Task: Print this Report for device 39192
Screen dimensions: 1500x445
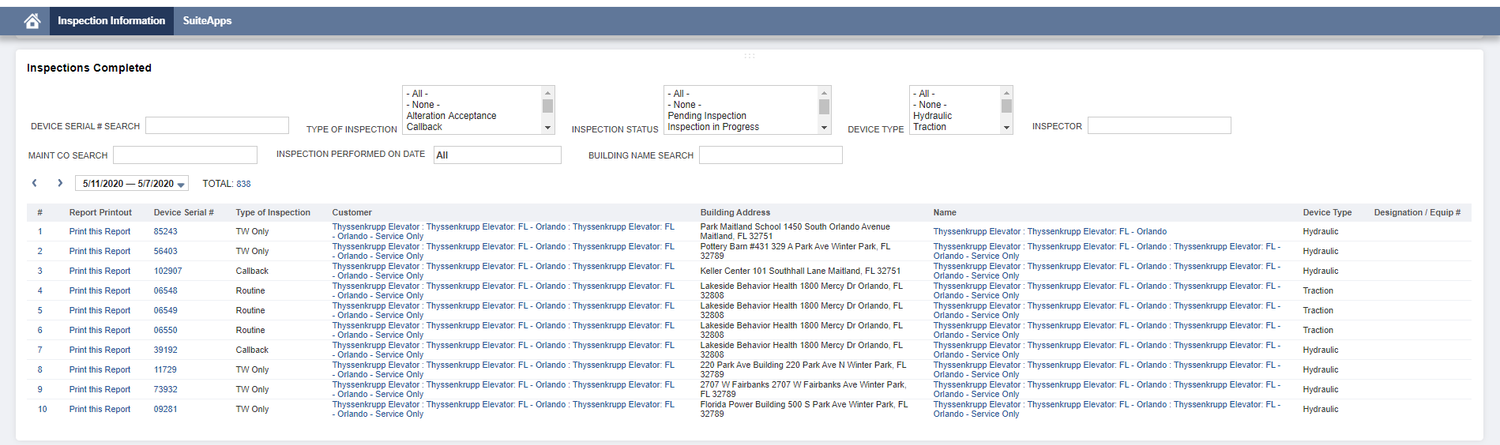Action: click(x=100, y=350)
